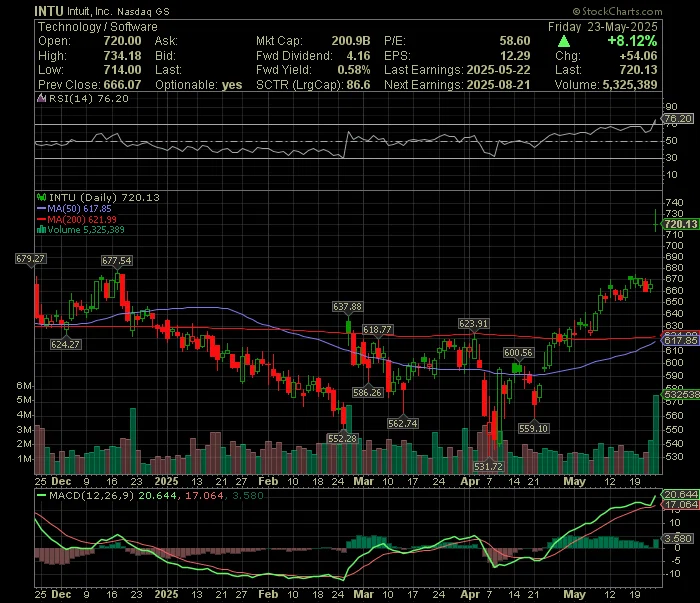The width and height of the screenshot is (700, 603).
Task: Click the 'Intuit, Inc.' company name
Action: 90,11
